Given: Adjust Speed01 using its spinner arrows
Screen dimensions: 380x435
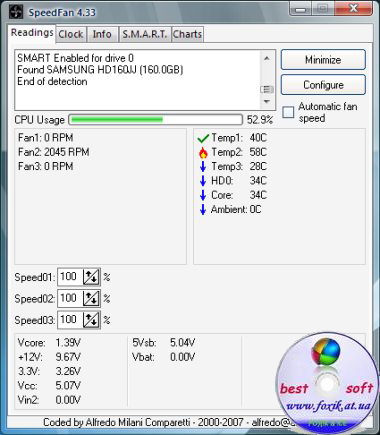Looking at the screenshot, I should [x=91, y=277].
